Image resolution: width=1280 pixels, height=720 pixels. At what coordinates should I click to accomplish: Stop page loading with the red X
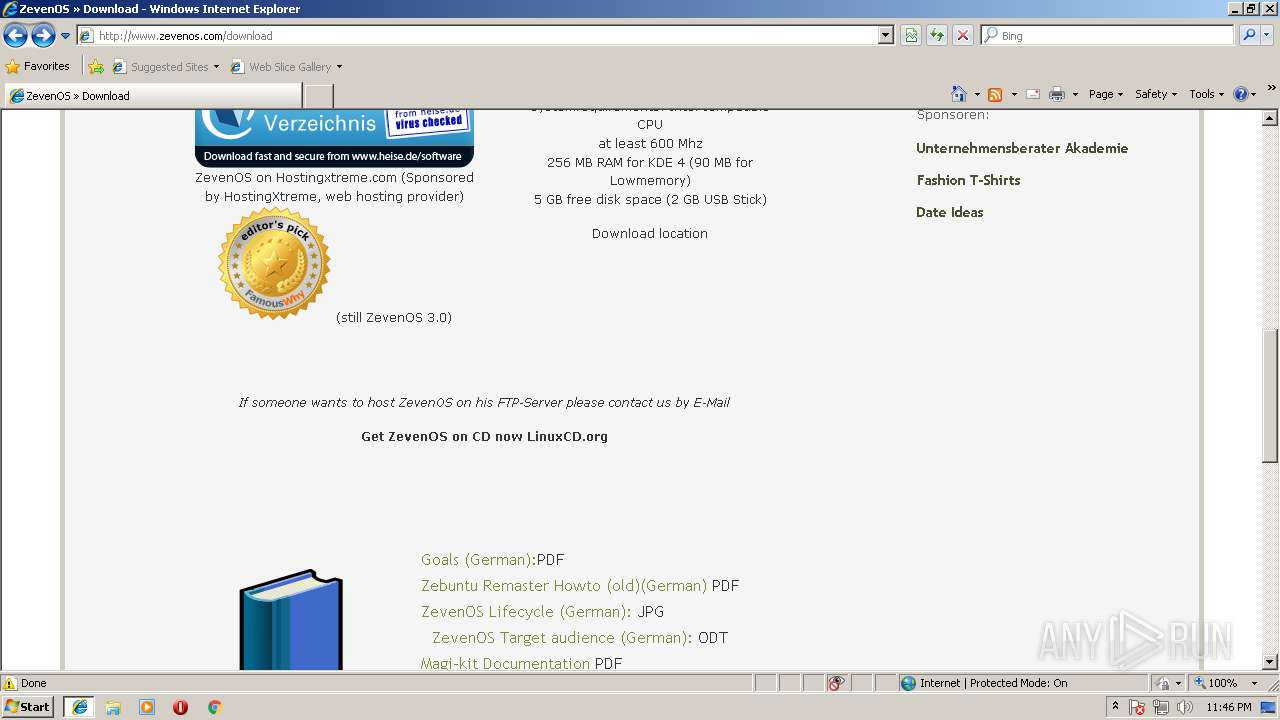(x=963, y=36)
